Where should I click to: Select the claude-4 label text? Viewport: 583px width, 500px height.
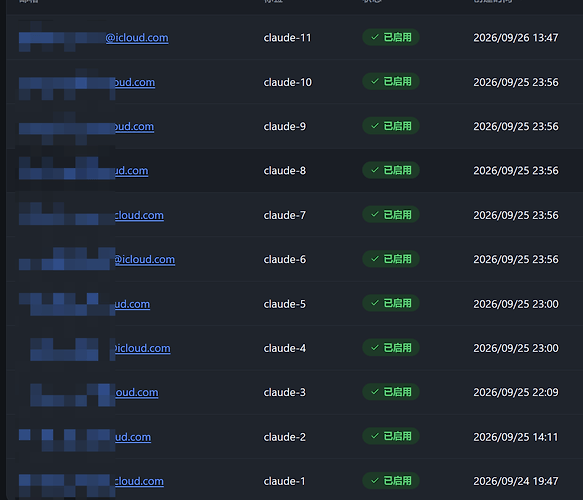285,348
